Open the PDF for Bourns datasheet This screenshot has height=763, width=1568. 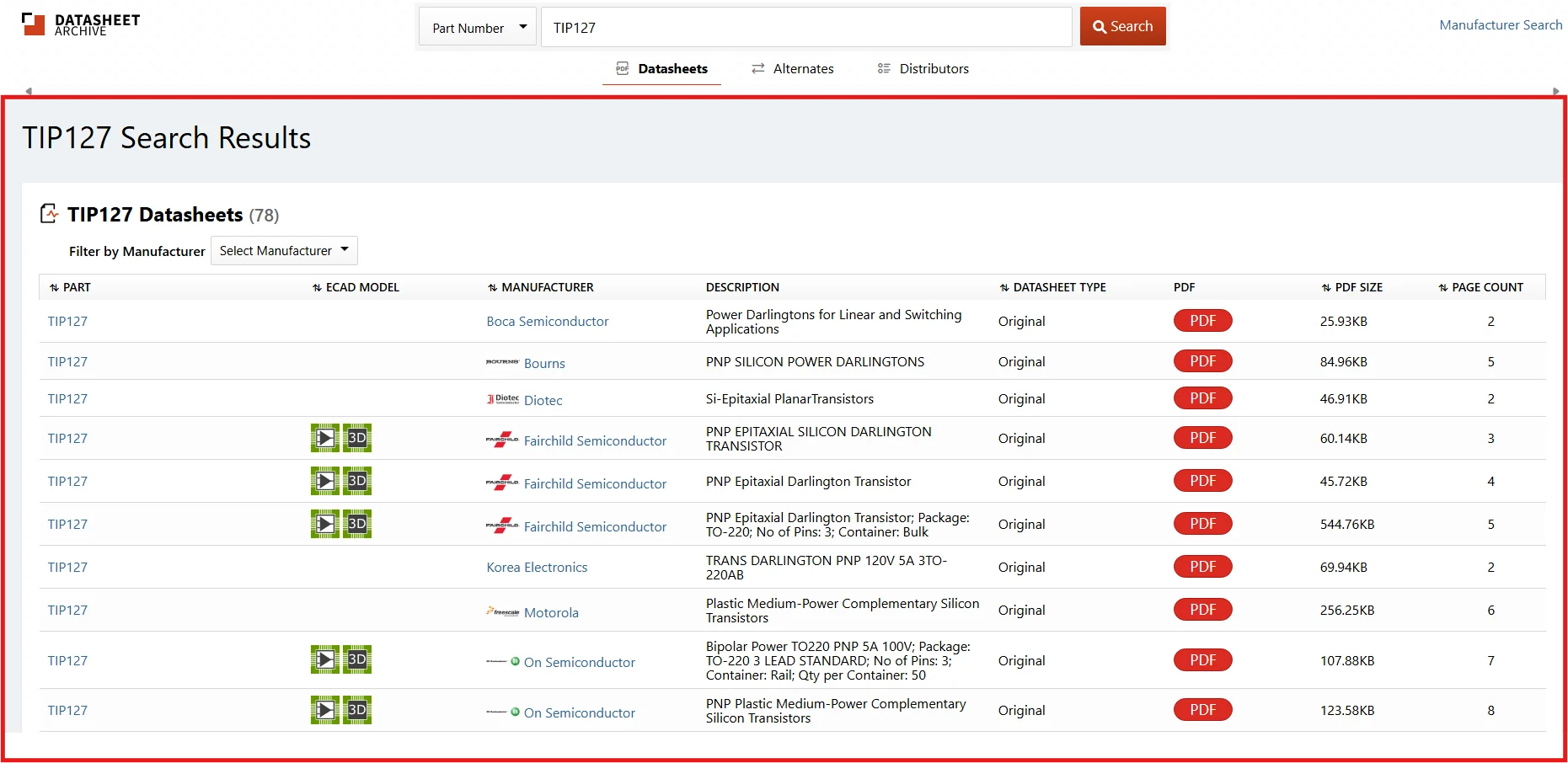click(1202, 361)
